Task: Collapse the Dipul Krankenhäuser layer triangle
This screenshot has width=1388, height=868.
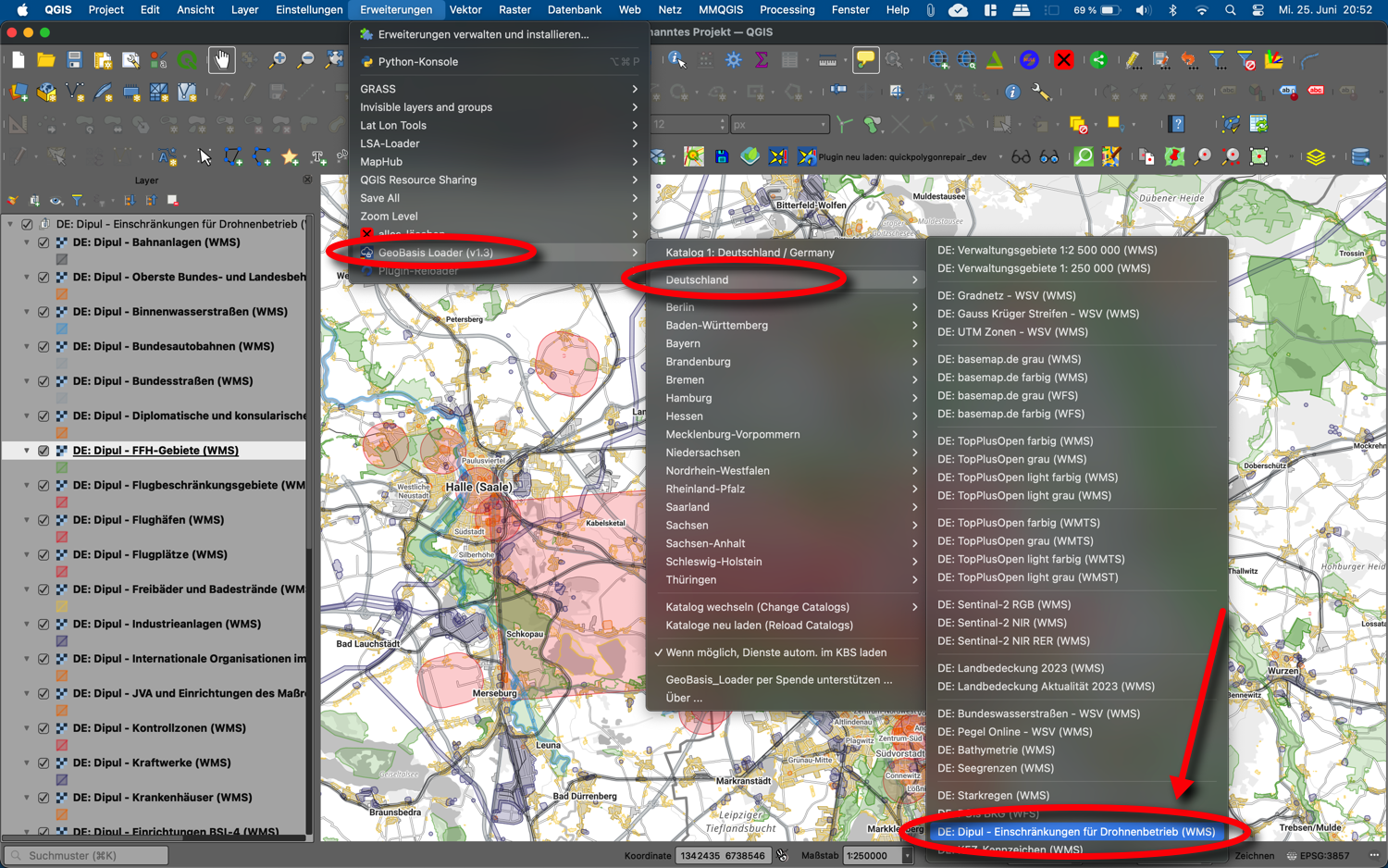Action: [27, 798]
